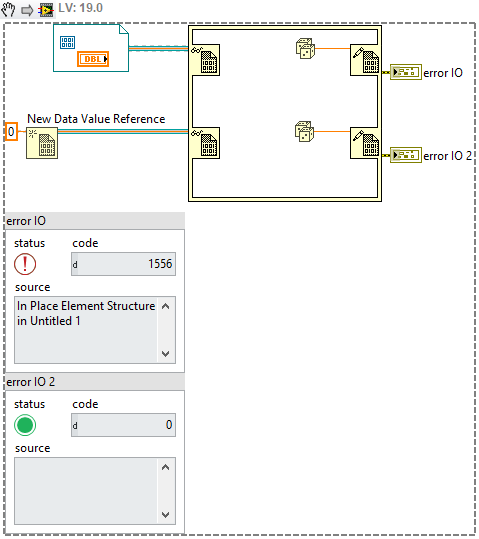The image size is (479, 539).
Task: Click the upper random number dice node
Action: (x=305, y=49)
